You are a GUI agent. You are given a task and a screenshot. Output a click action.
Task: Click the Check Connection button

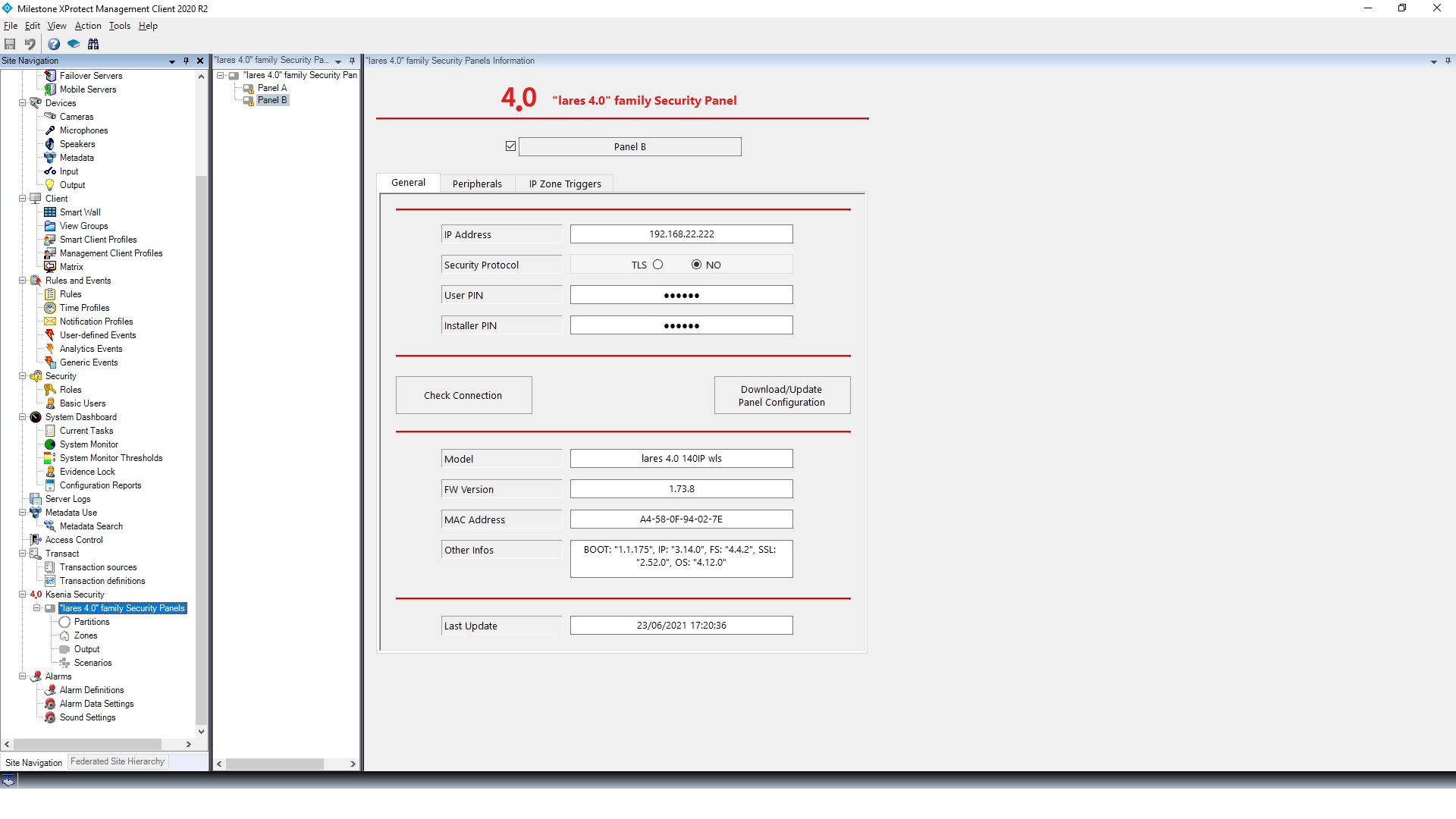(x=463, y=395)
